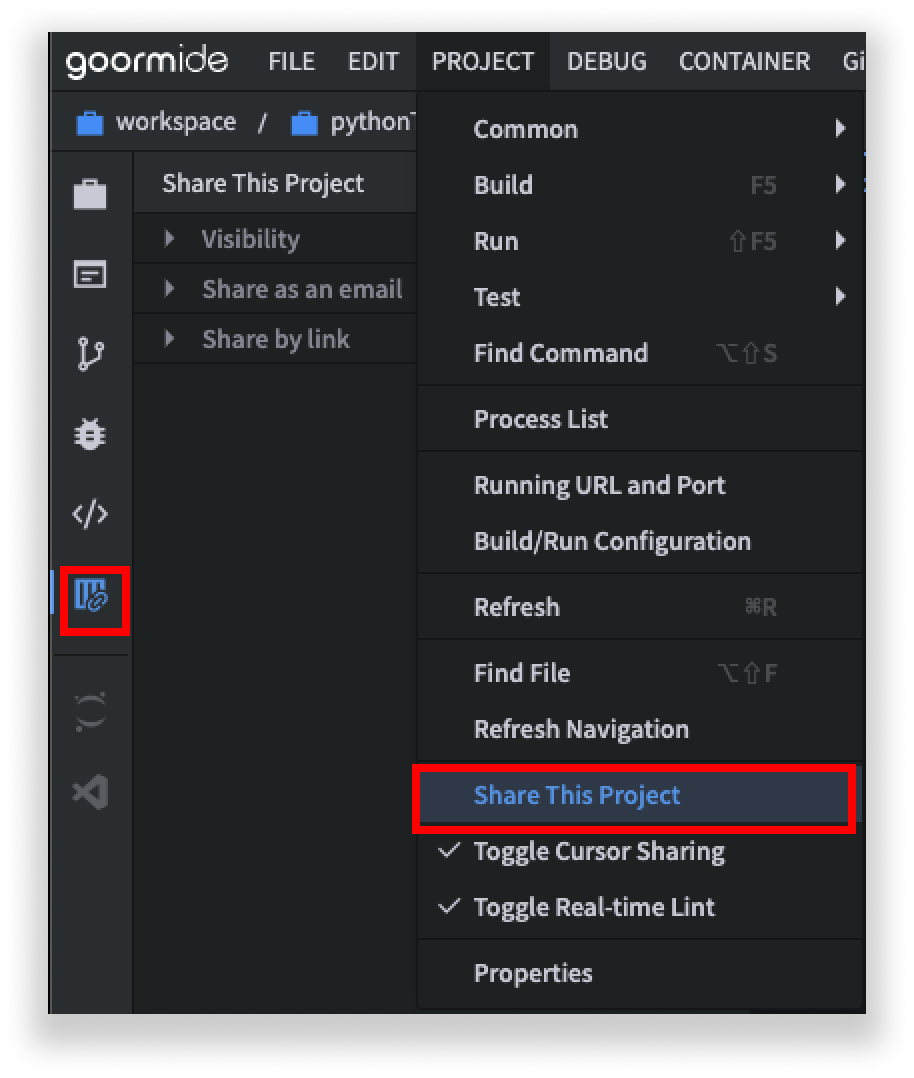Open the DEBUG menu
This screenshot has width=914, height=1078.
pos(607,62)
